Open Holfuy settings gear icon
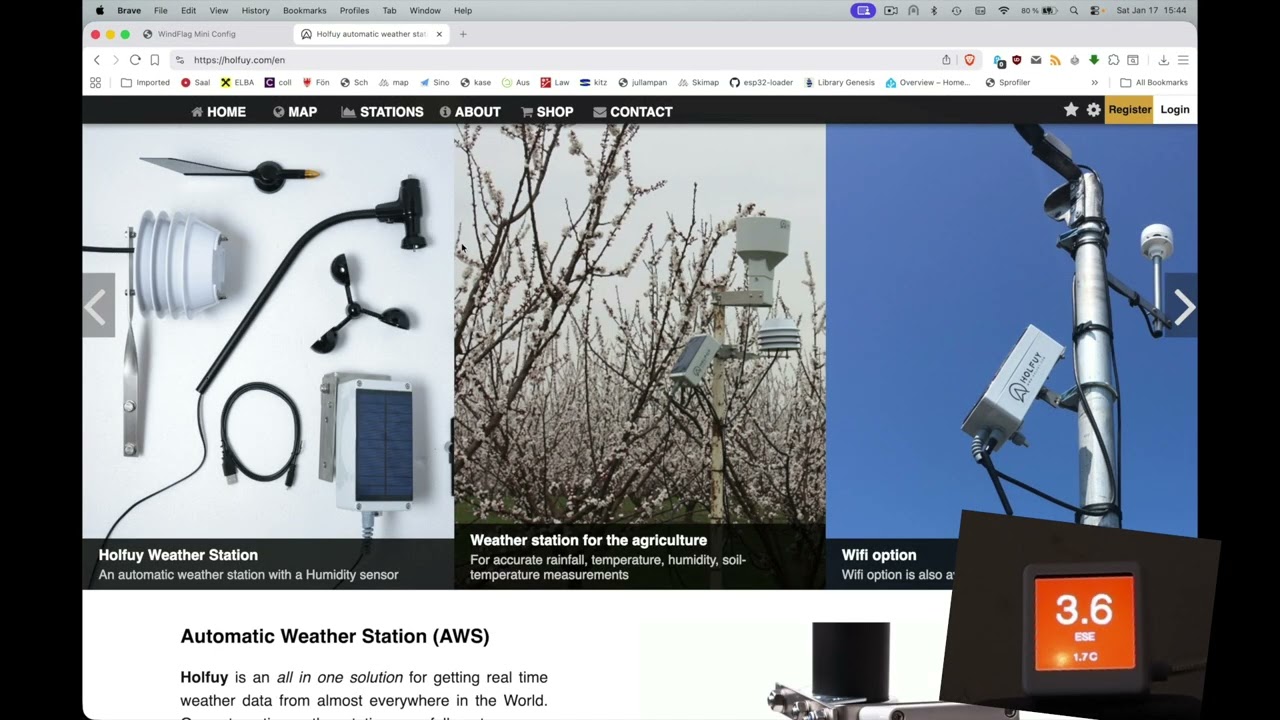Screen dimensions: 1280x720 pyautogui.click(x=1093, y=110)
